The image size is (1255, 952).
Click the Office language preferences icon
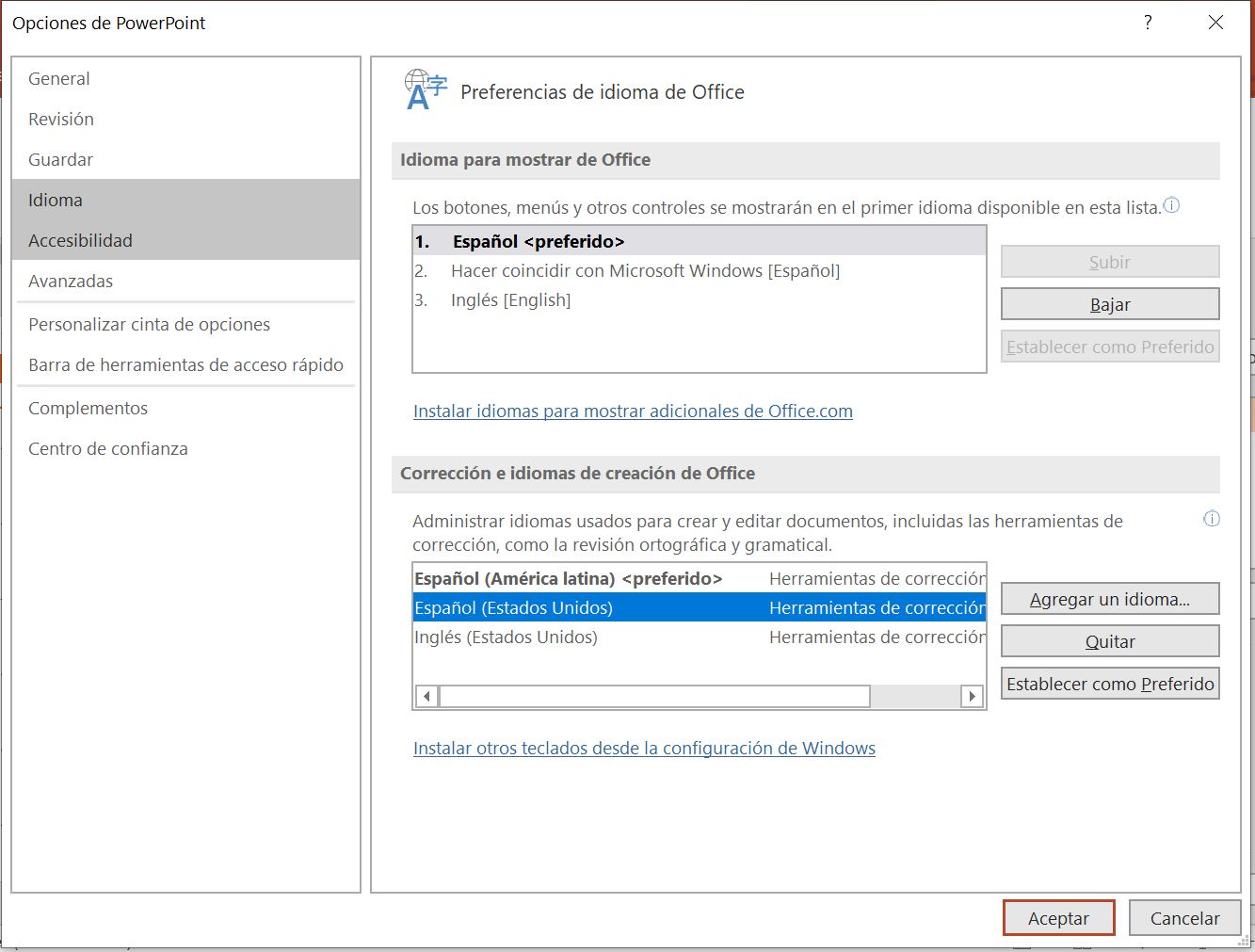point(426,90)
